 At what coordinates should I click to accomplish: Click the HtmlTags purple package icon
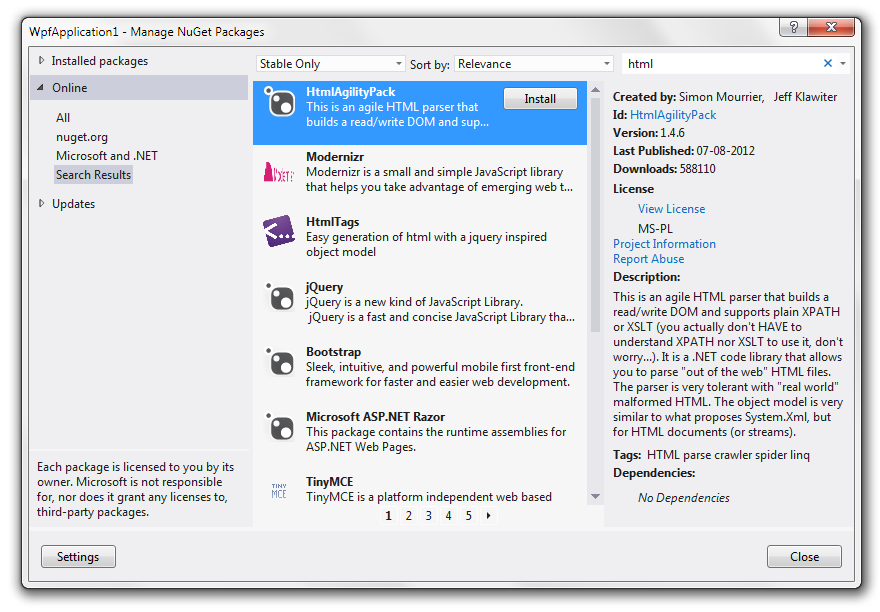coord(279,231)
